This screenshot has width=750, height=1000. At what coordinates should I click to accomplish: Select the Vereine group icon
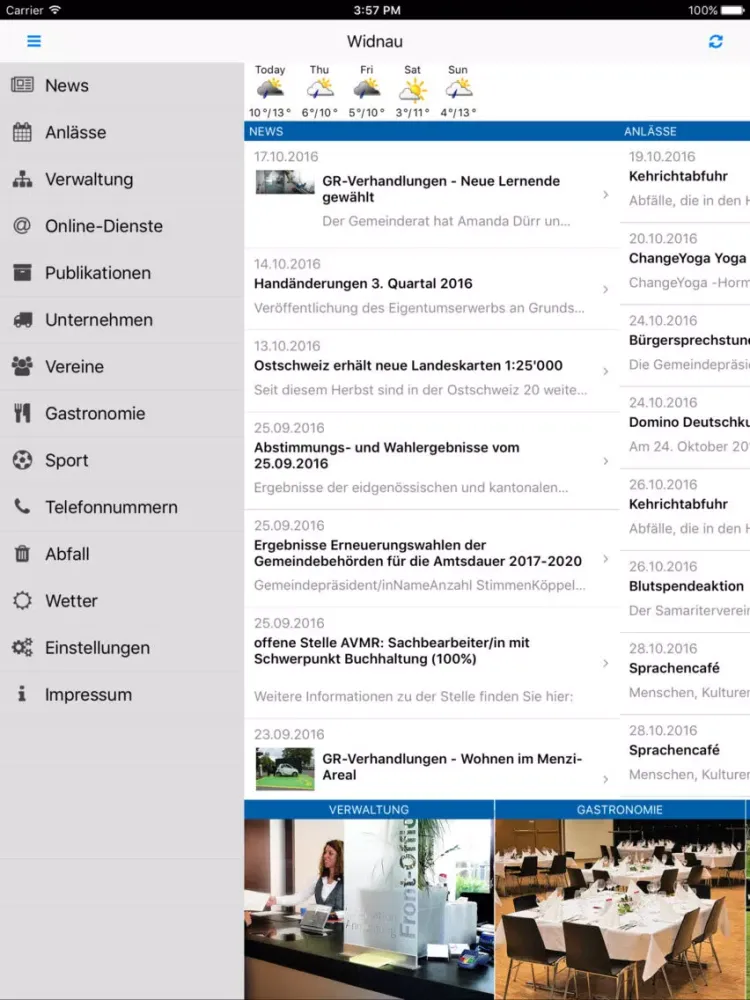click(x=22, y=366)
